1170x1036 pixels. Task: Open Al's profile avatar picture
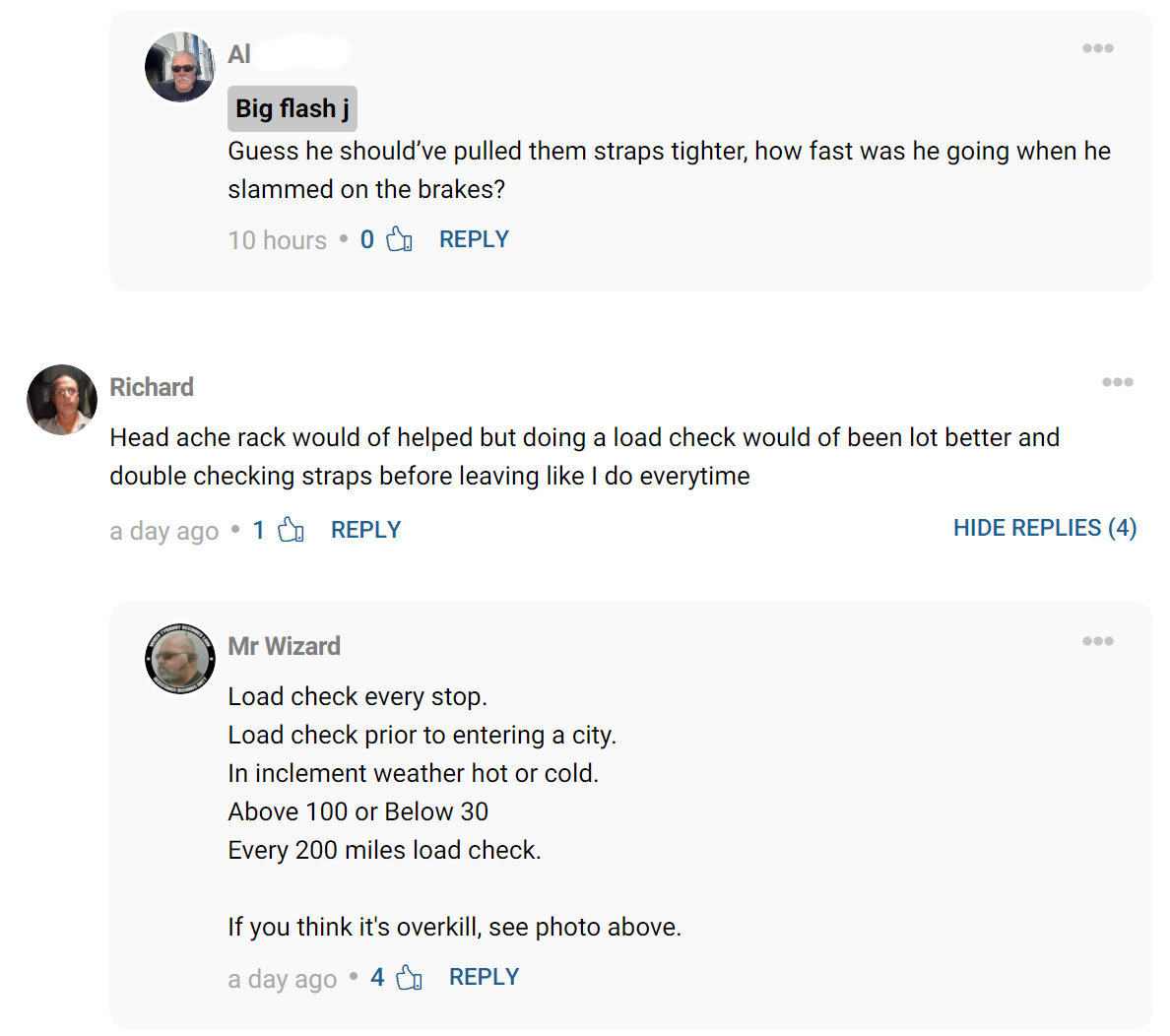pyautogui.click(x=180, y=67)
